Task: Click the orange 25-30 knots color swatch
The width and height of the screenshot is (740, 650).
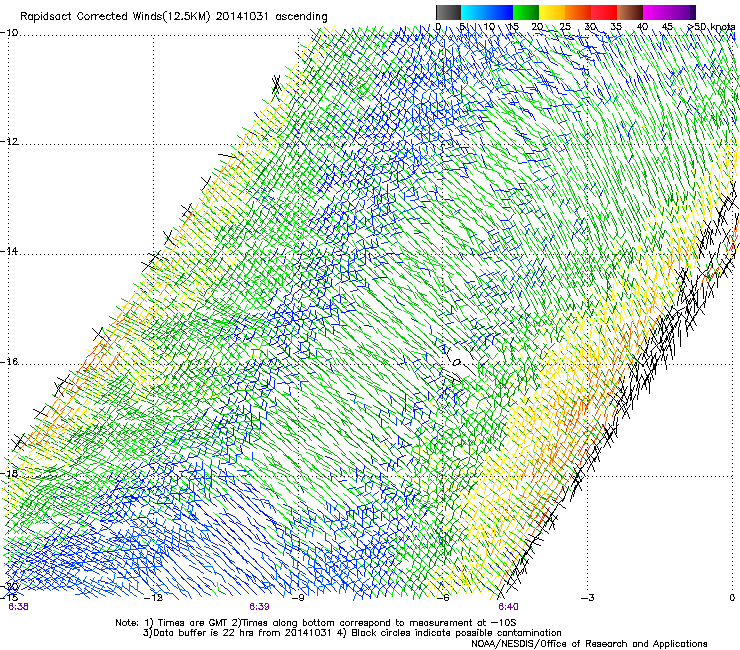Action: coord(578,12)
